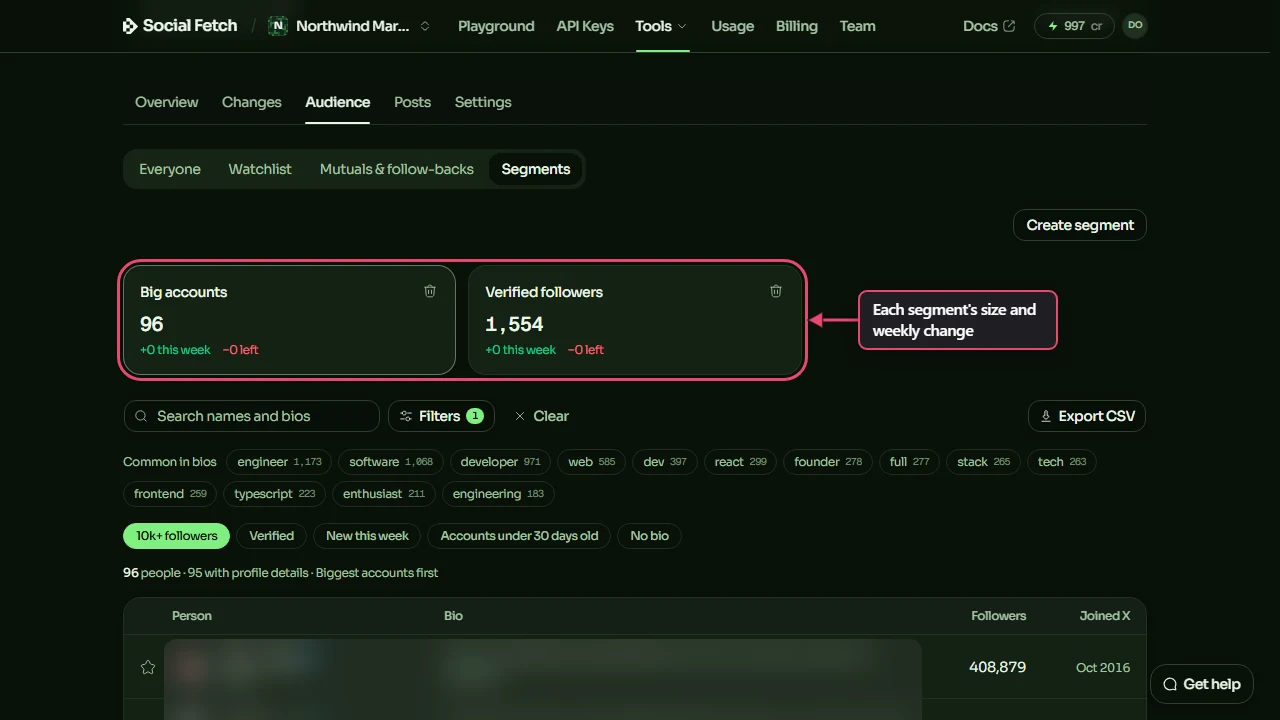Screen dimensions: 1280x720
Task: Open the Docs external link
Action: (989, 26)
